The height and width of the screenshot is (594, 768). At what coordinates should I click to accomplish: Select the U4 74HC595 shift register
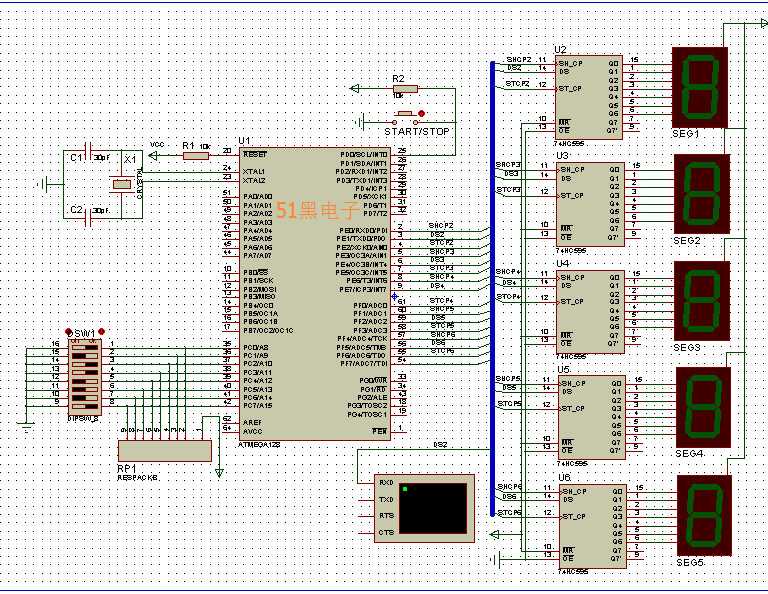pyautogui.click(x=591, y=311)
